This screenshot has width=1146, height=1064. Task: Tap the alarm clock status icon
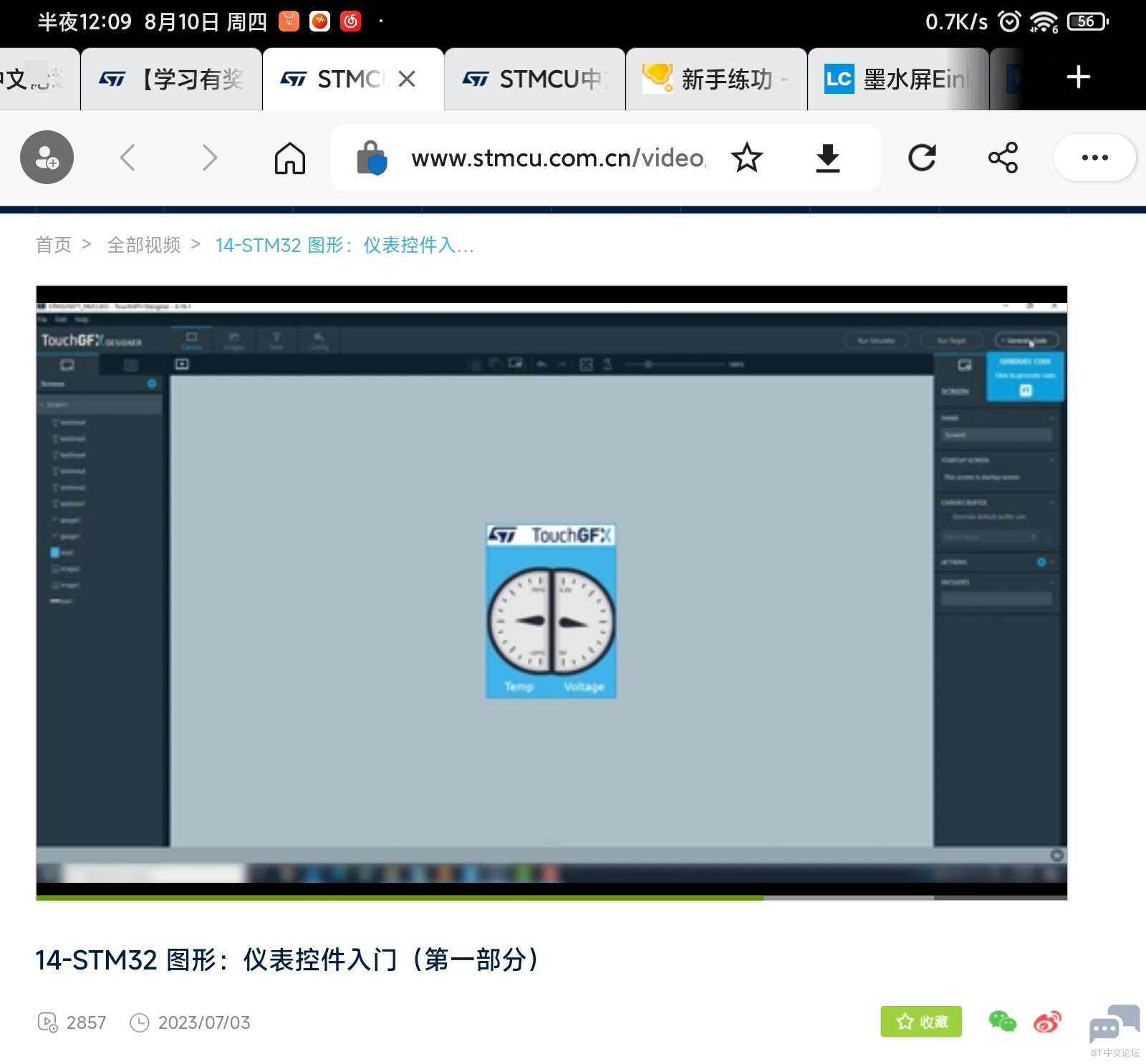coord(1009,21)
